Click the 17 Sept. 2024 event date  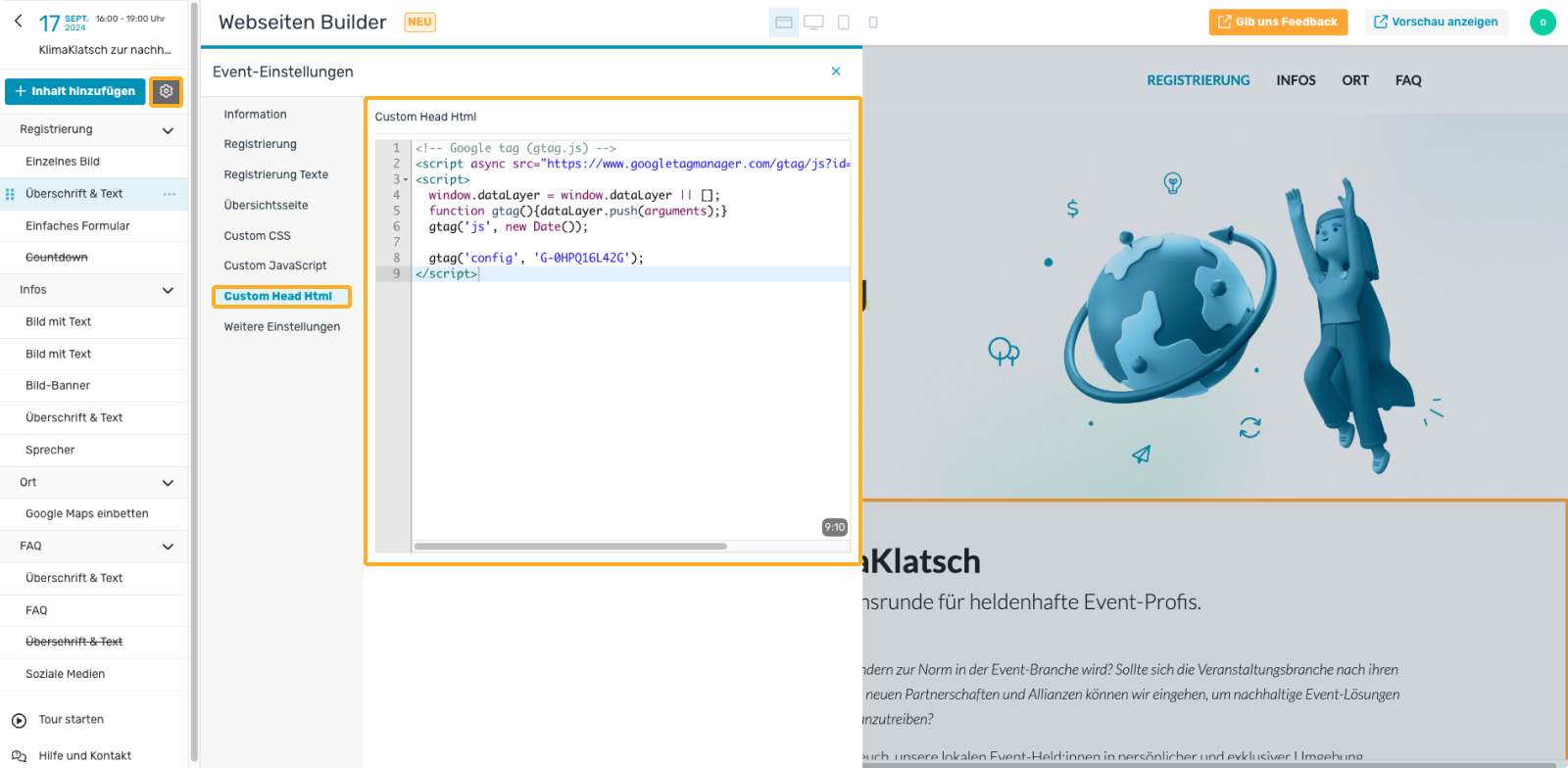[x=63, y=23]
